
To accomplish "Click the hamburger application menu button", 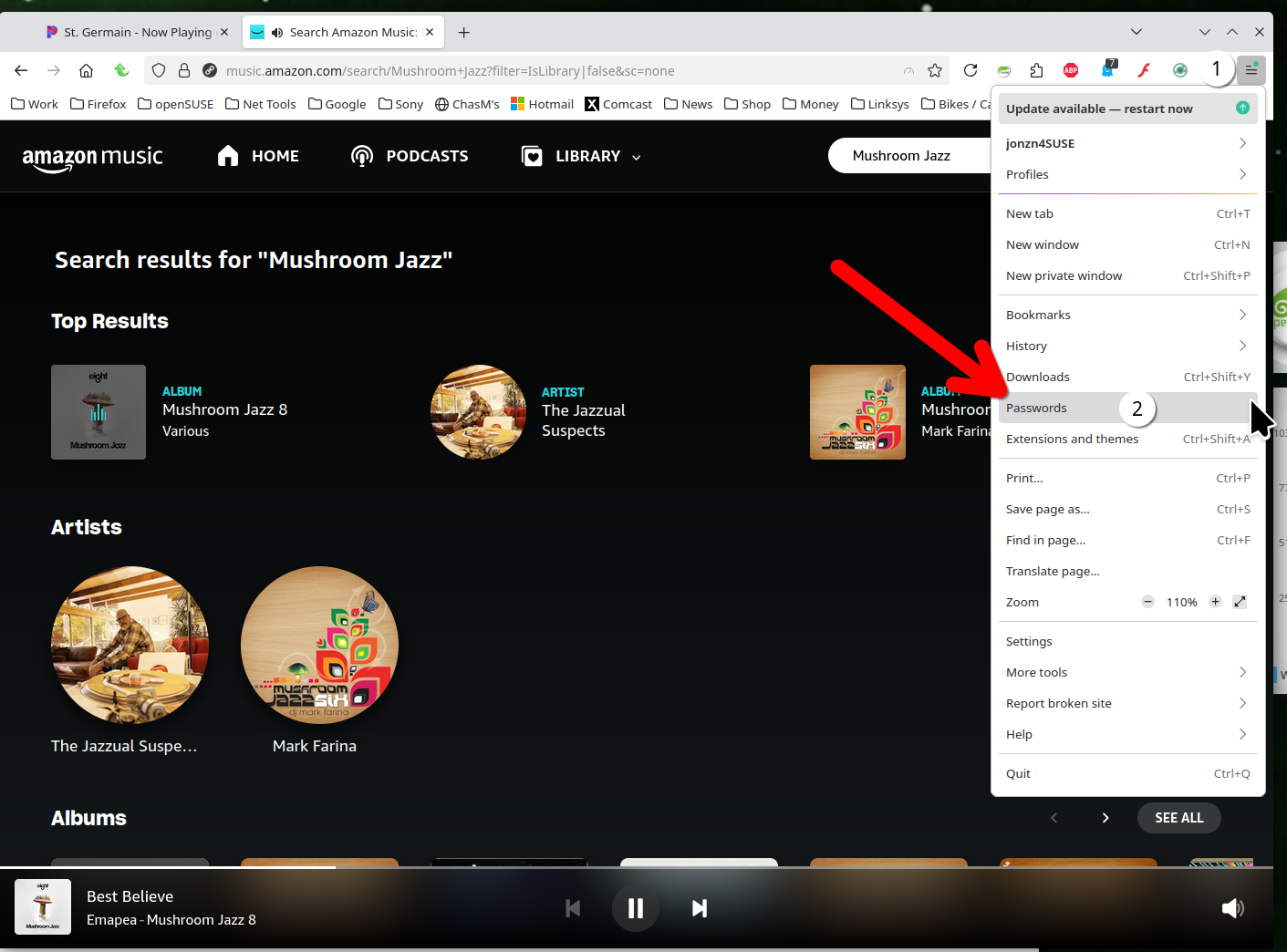I will (x=1251, y=70).
